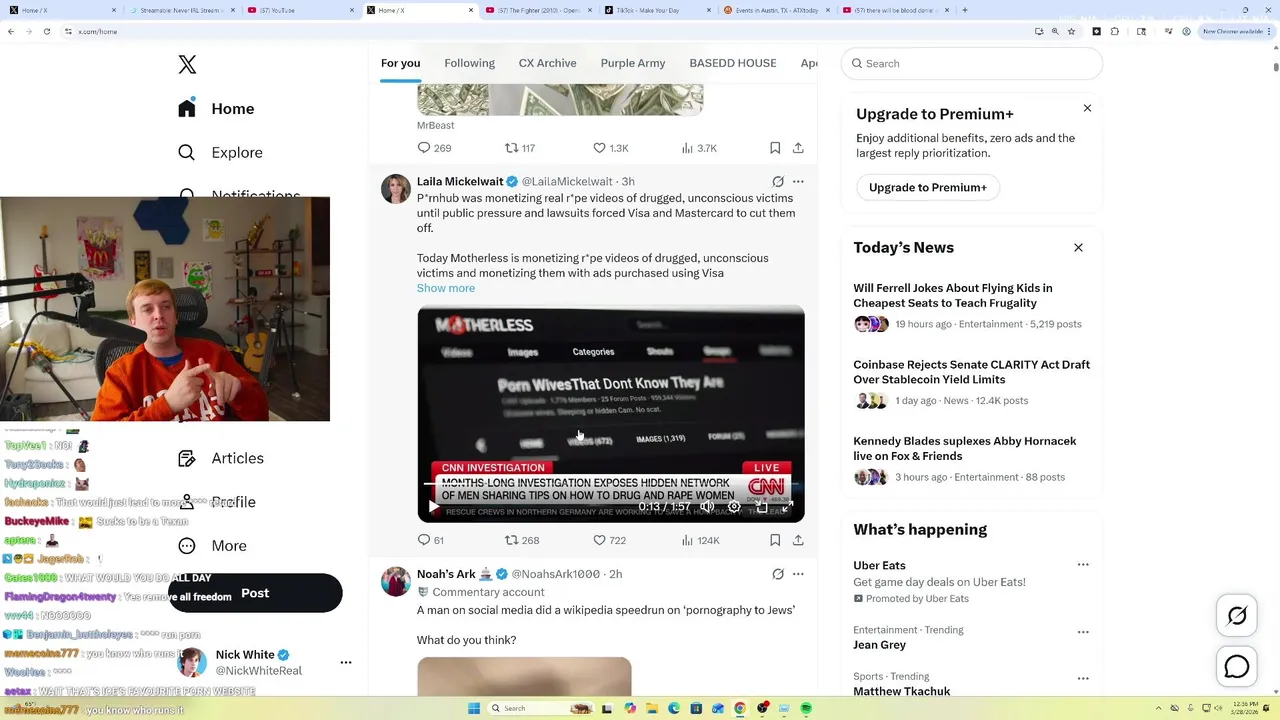Open account options next to Nick White
The width and height of the screenshot is (1280, 720).
click(x=346, y=662)
